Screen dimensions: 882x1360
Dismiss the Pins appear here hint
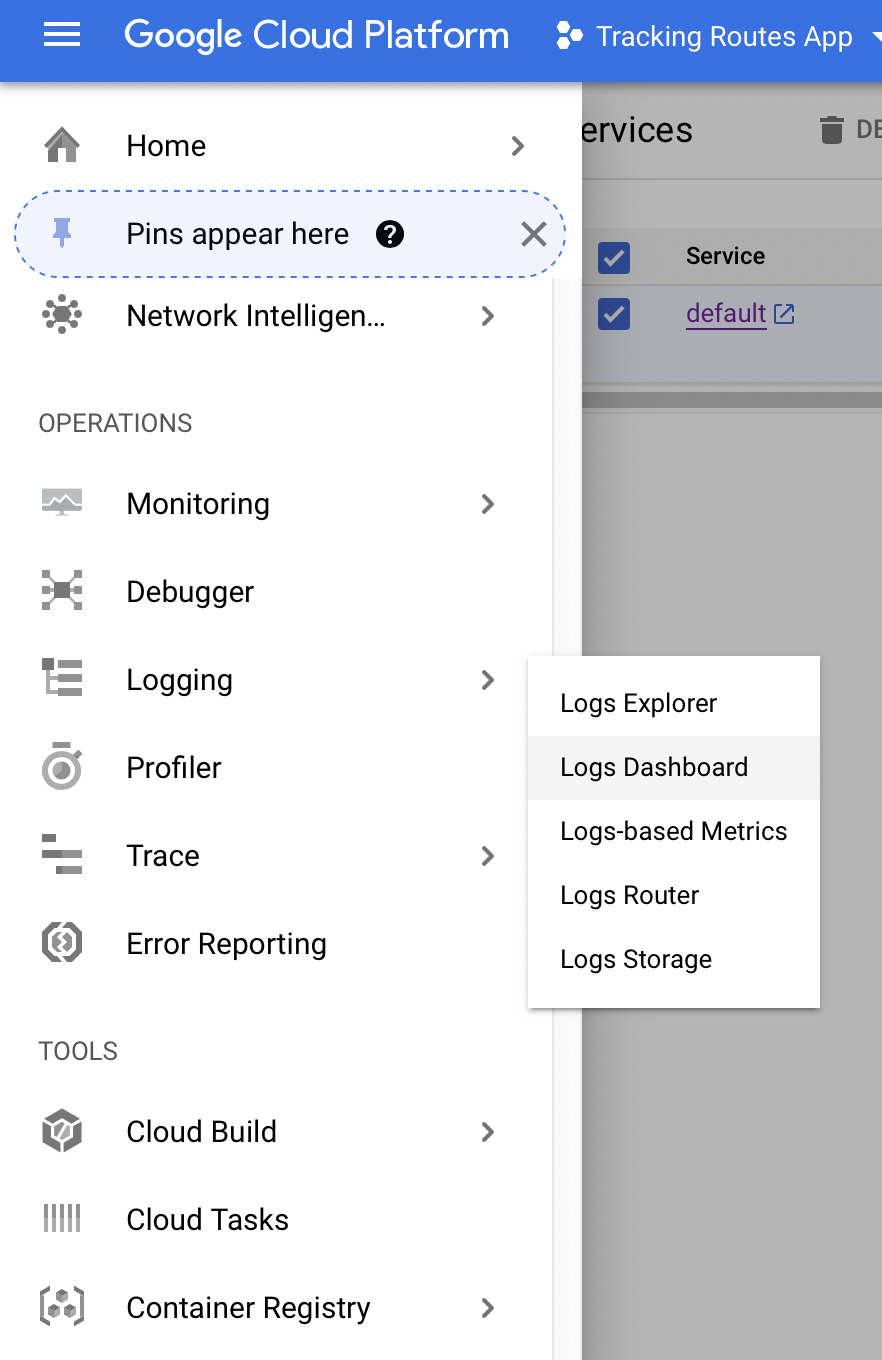coord(534,234)
